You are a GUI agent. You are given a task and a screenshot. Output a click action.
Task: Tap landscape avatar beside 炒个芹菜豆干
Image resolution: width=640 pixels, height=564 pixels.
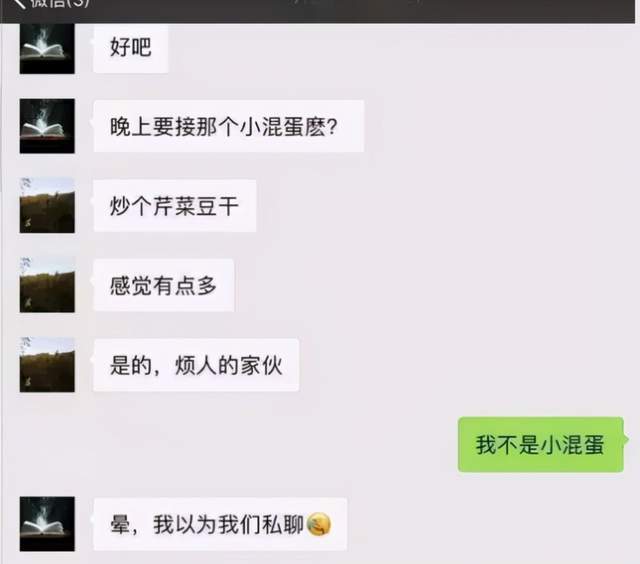(x=47, y=205)
